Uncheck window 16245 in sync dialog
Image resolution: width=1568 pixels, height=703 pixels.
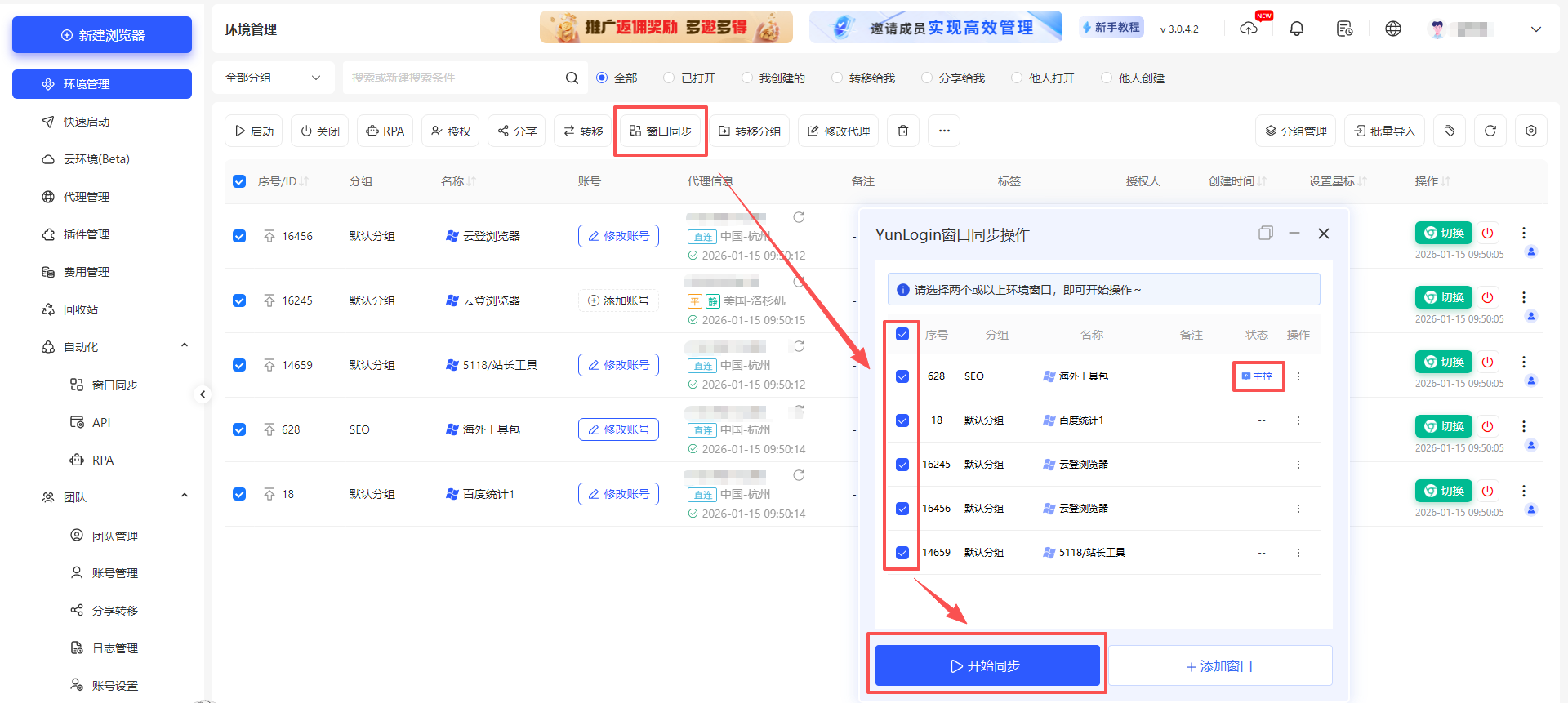click(902, 465)
